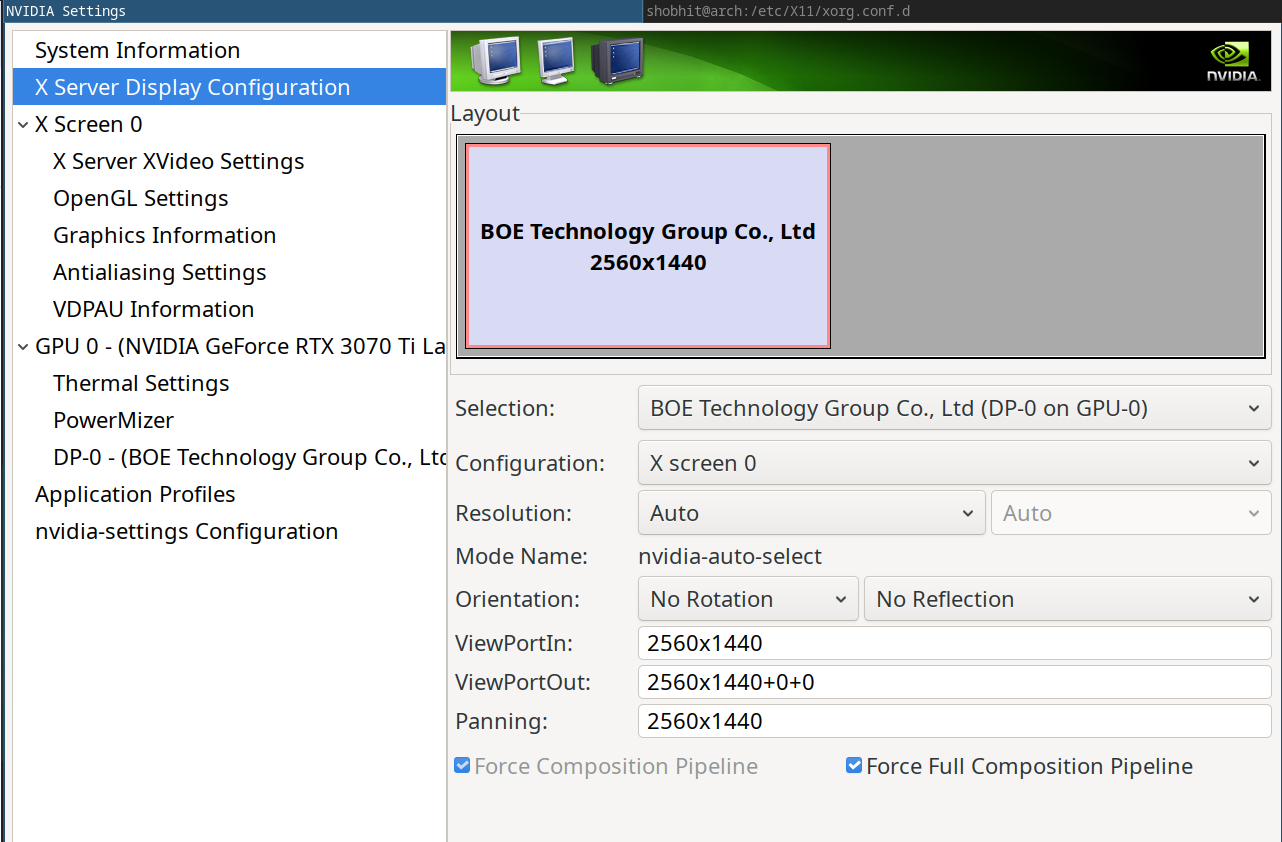Go to OpenGL Settings
This screenshot has height=842, width=1282.
click(x=141, y=198)
